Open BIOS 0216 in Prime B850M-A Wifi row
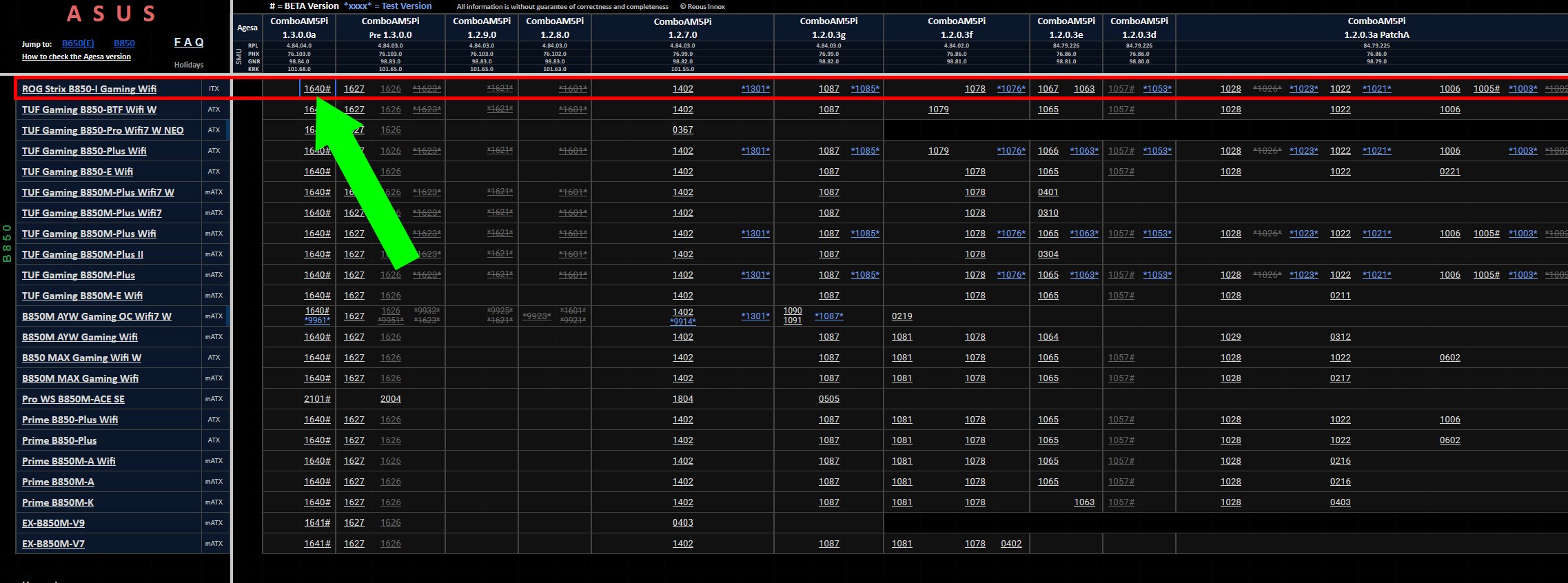1568x583 pixels. [x=1340, y=461]
